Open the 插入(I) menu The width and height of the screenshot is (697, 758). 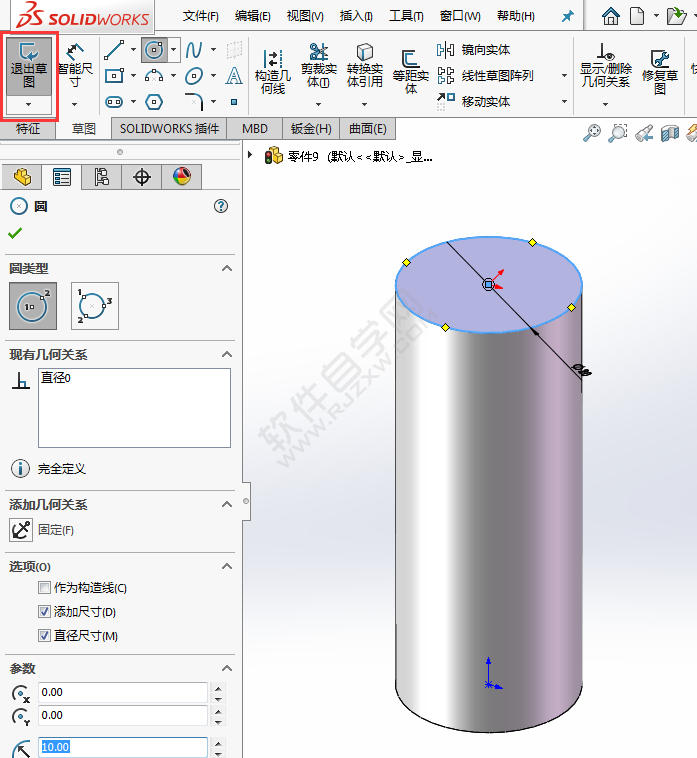(x=356, y=16)
